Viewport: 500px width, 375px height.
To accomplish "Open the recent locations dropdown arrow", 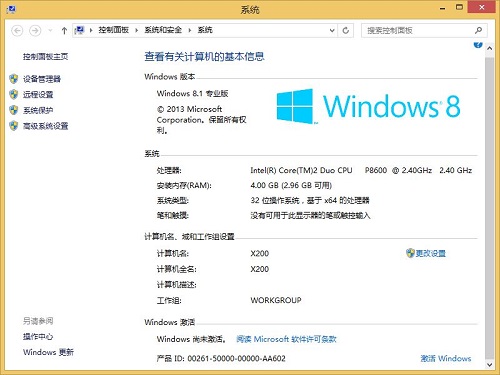I will click(50, 31).
